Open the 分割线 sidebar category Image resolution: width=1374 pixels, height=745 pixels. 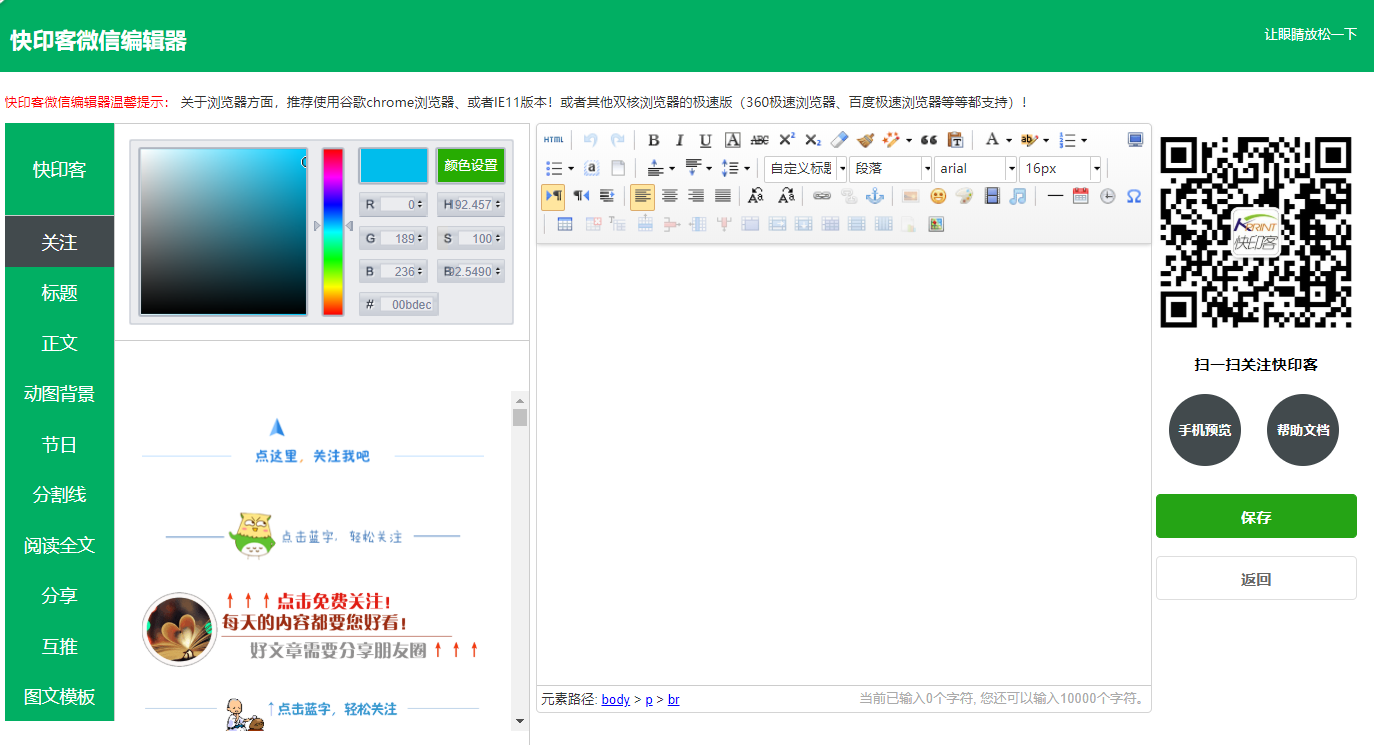pos(59,495)
